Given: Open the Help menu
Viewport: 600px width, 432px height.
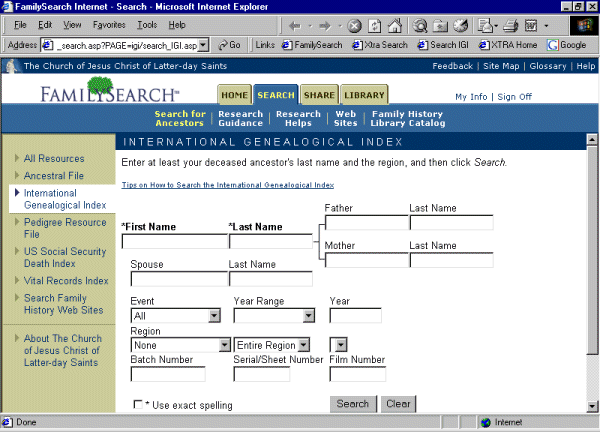Looking at the screenshot, I should 177,25.
